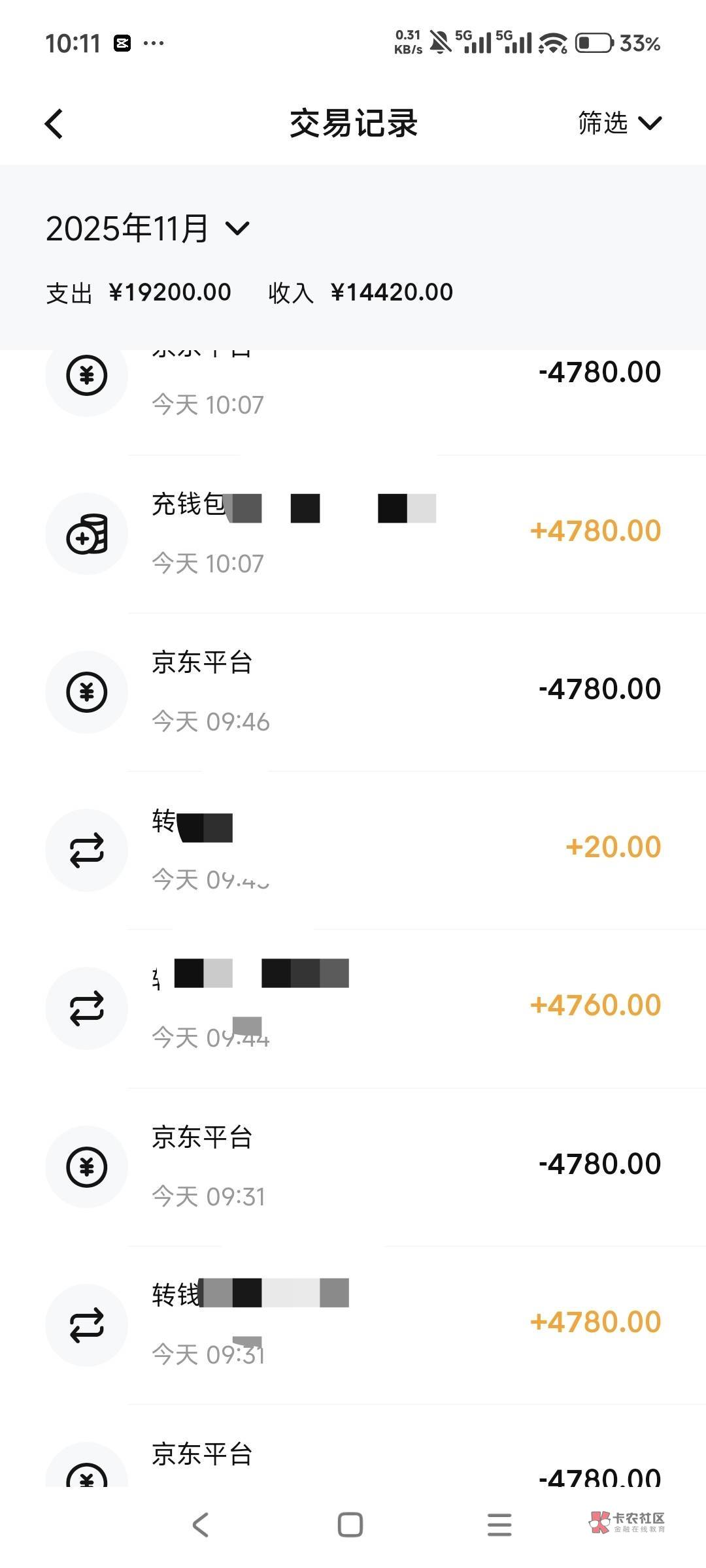Tap the transfer icon for +20.00 entry
This screenshot has width=706, height=1568.
pyautogui.click(x=87, y=850)
